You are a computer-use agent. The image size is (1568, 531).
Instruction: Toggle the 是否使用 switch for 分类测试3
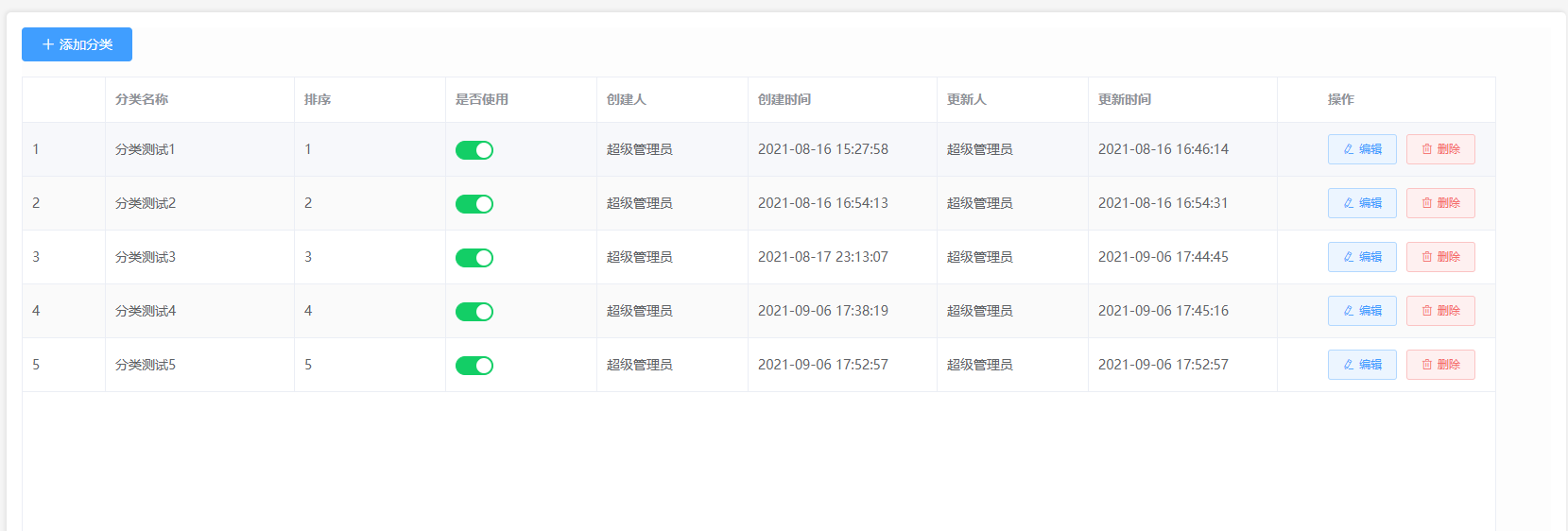click(474, 258)
